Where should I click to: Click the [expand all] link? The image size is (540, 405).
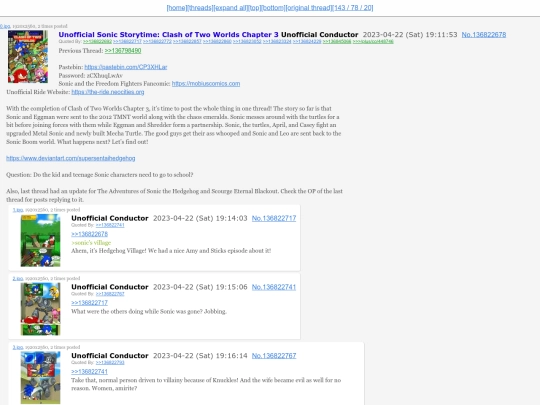pyautogui.click(x=230, y=8)
